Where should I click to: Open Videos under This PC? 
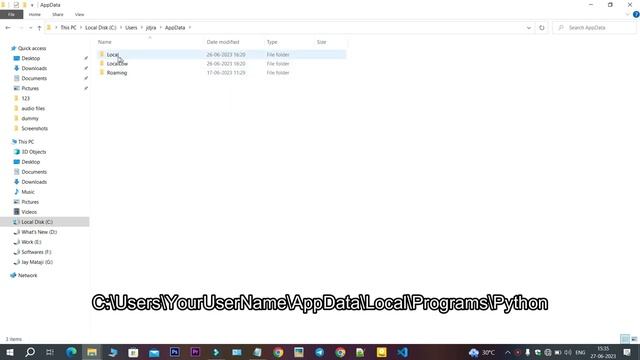(29, 212)
